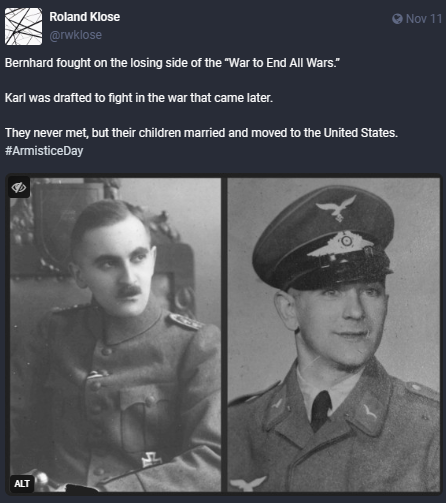This screenshot has width=446, height=503.
Task: Click the line "They never met, but their children"
Action: tap(201, 133)
